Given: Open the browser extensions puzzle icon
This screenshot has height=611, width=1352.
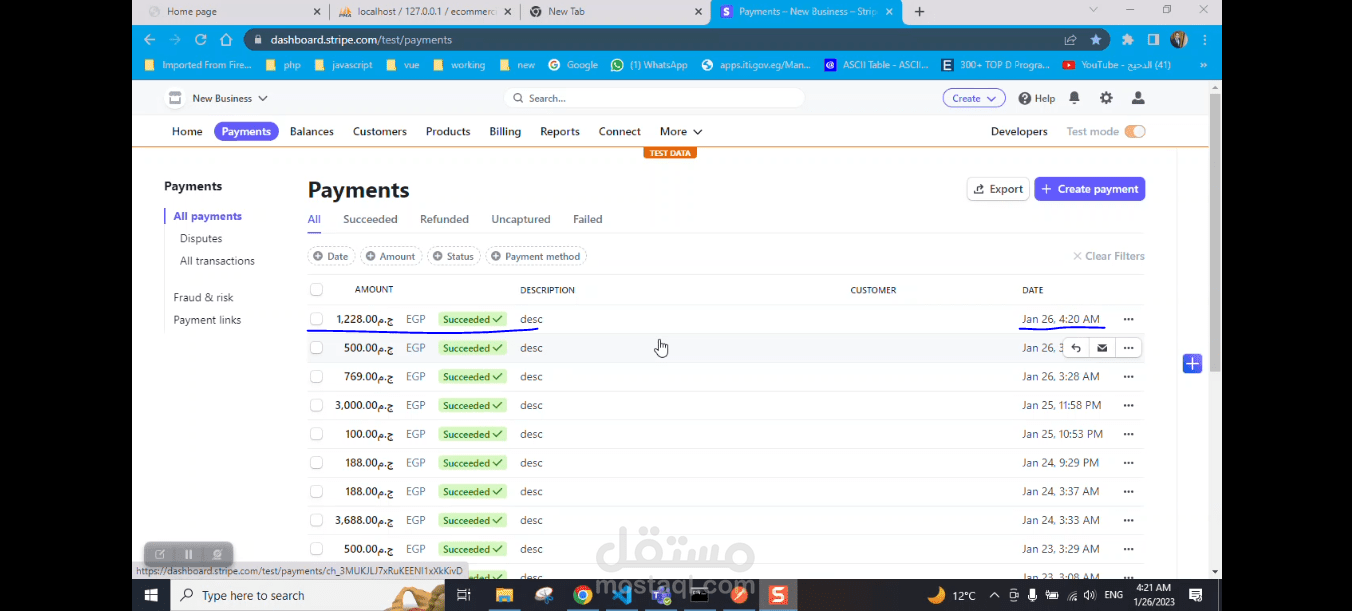Looking at the screenshot, I should coord(1128,40).
